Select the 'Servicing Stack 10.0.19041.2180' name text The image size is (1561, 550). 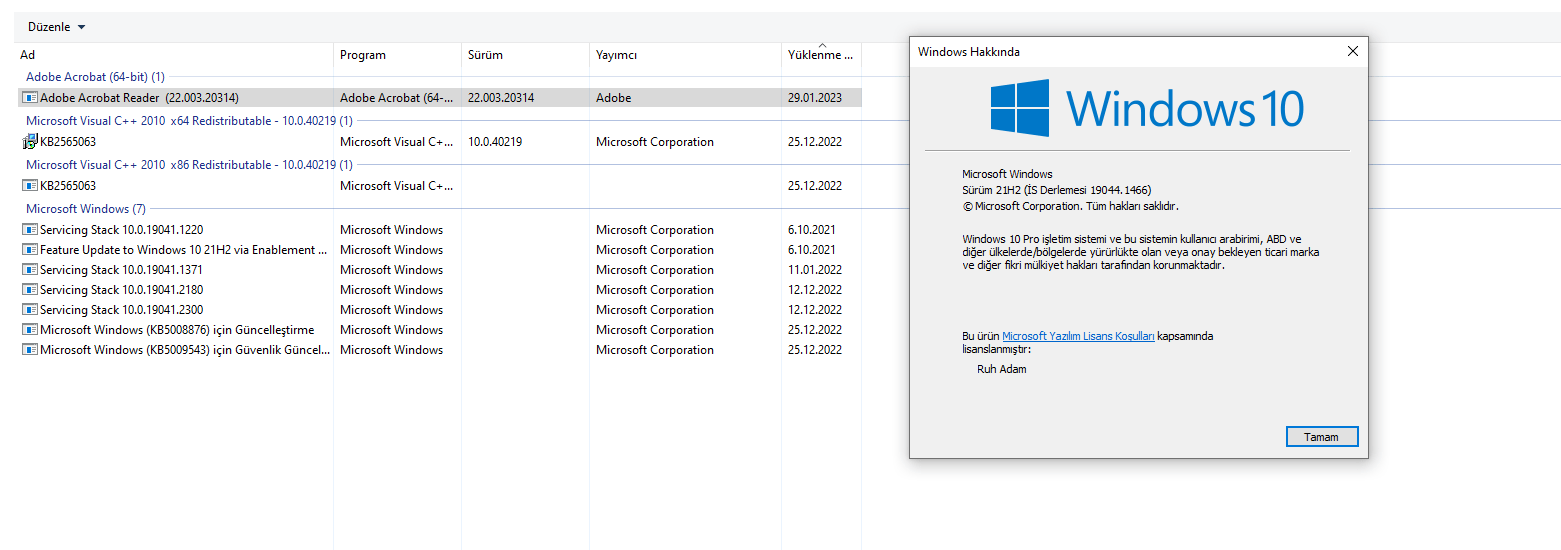pyautogui.click(x=121, y=290)
